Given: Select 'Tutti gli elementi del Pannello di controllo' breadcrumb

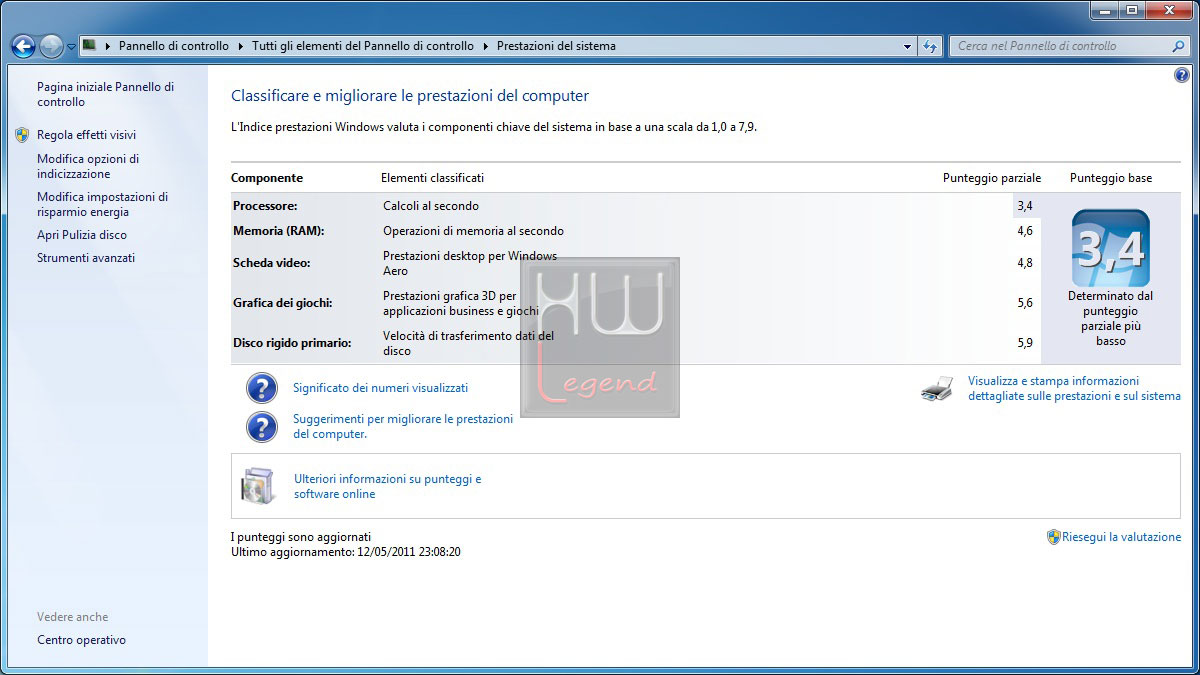Looking at the screenshot, I should click(363, 46).
